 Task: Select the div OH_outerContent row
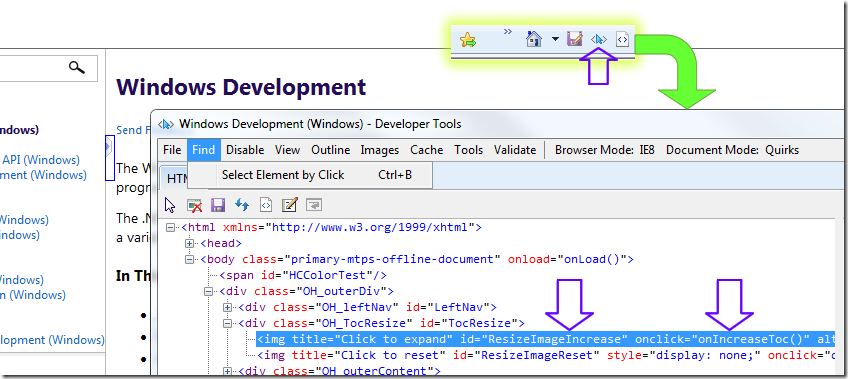click(339, 371)
